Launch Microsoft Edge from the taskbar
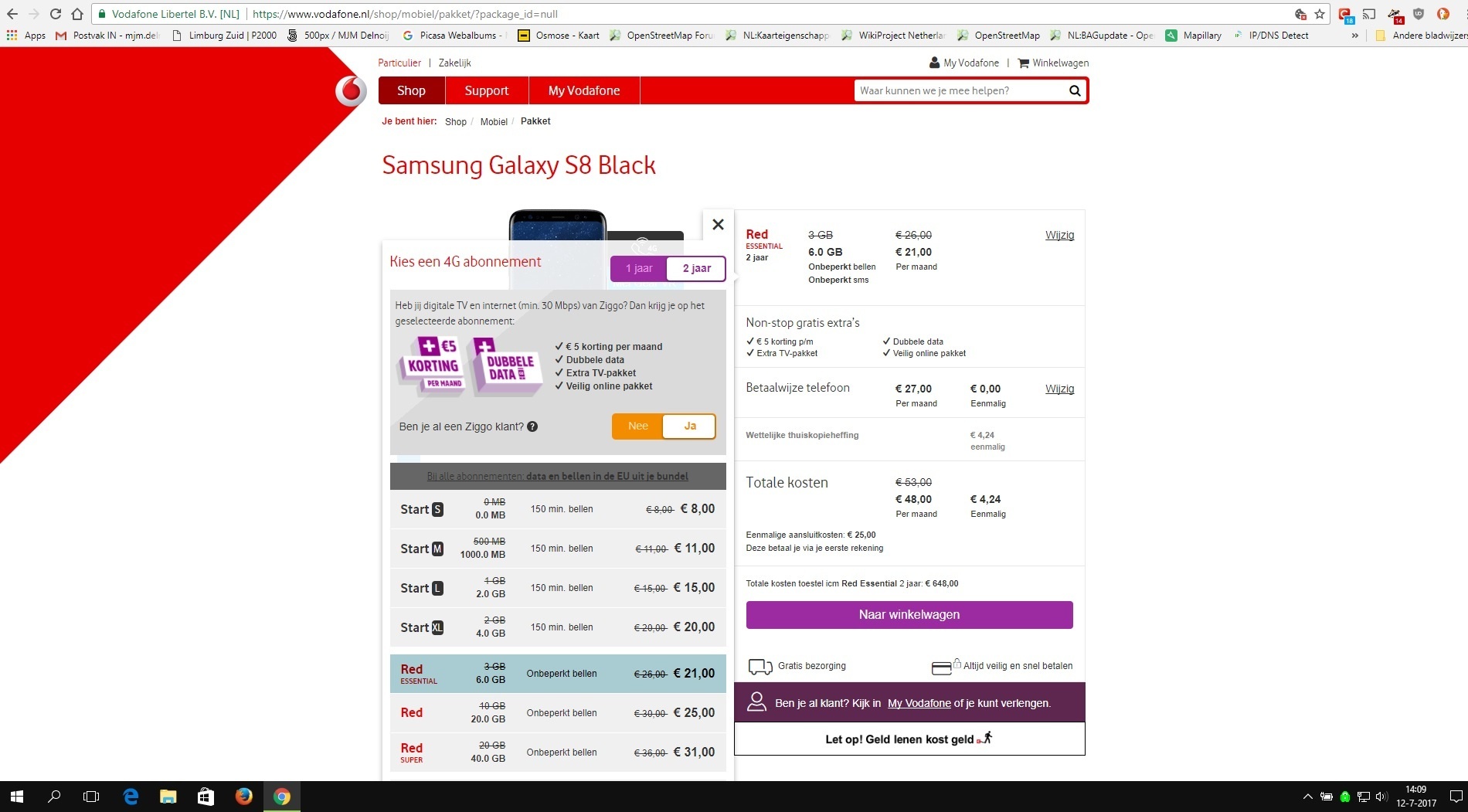Image resolution: width=1468 pixels, height=812 pixels. coord(131,797)
